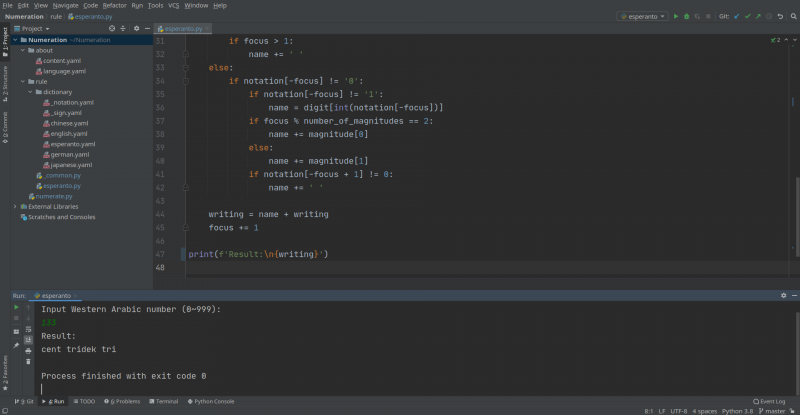This screenshot has width=800, height=415.
Task: Open the Git tool window at bottom
Action: [24, 402]
